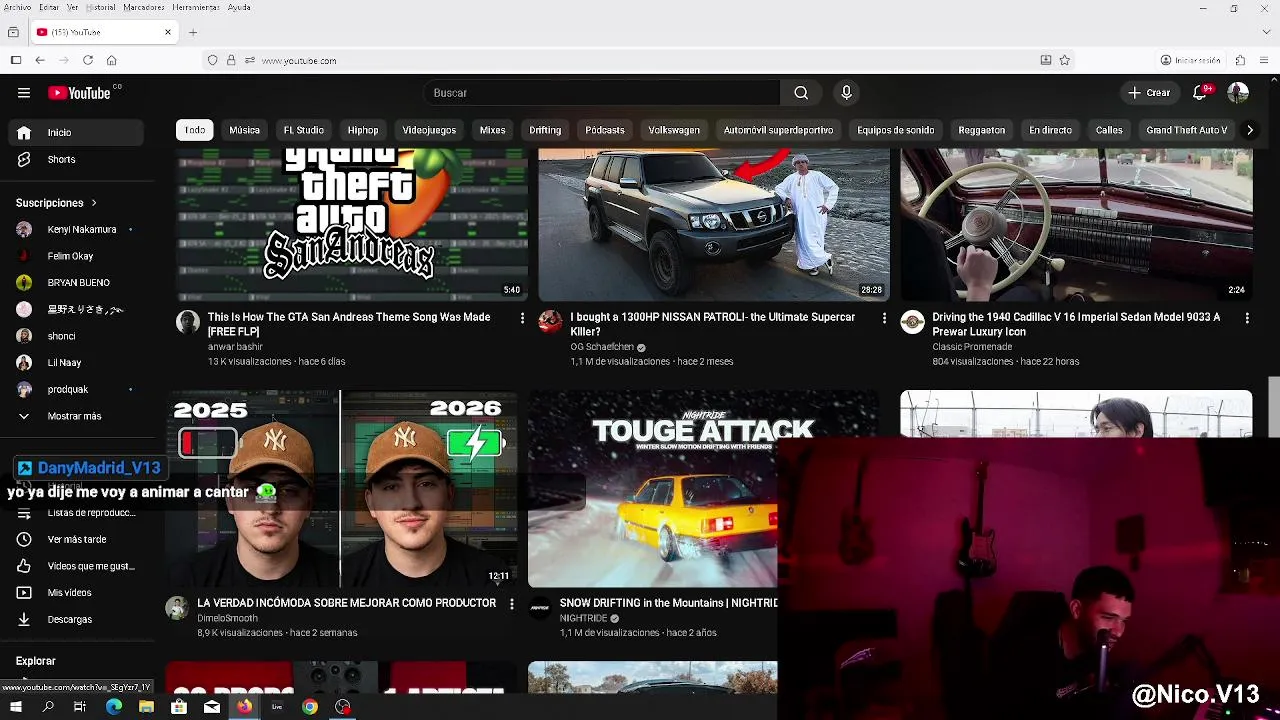Open the YouTube hamburger guide menu
This screenshot has width=1280, height=720.
tap(24, 93)
